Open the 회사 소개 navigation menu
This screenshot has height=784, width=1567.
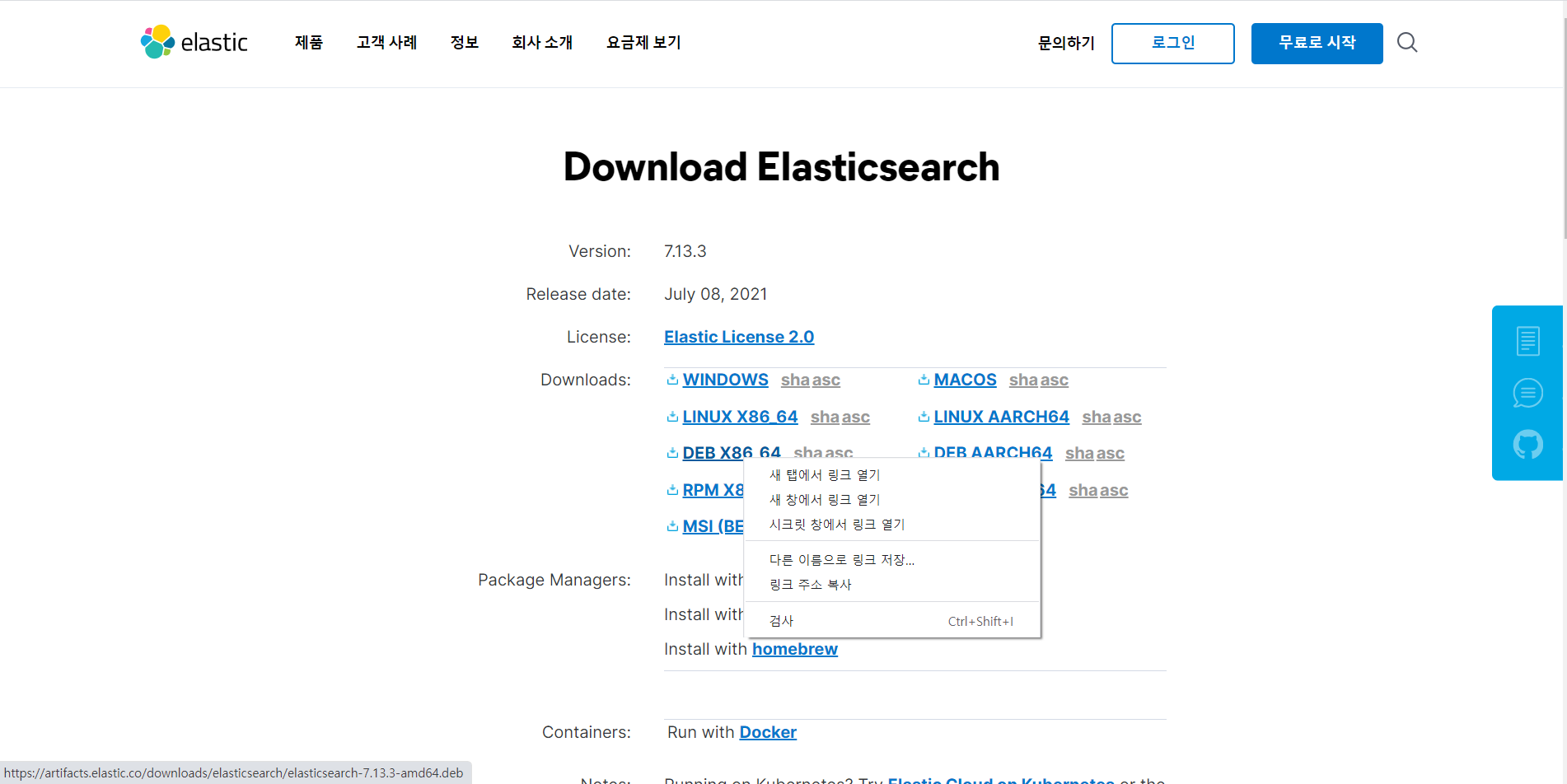[x=542, y=43]
